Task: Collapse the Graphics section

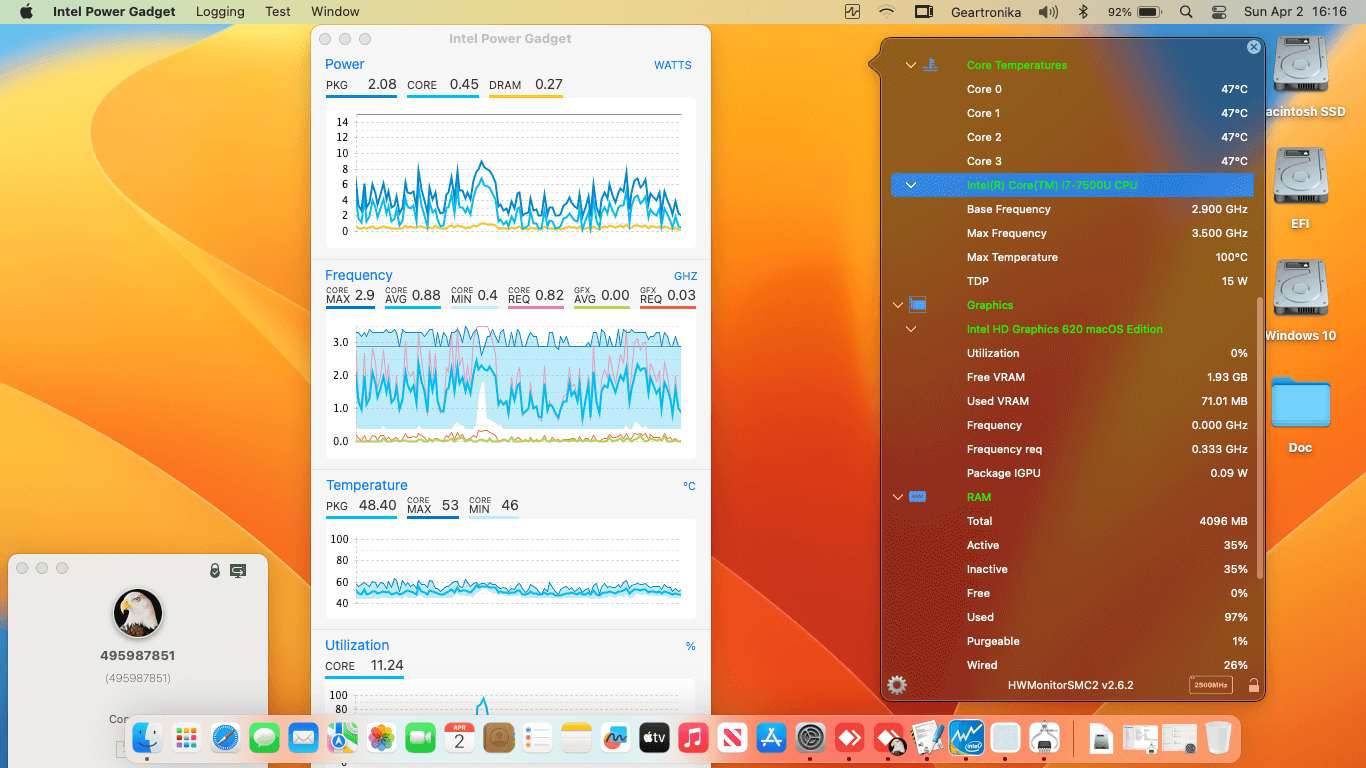Action: click(898, 305)
